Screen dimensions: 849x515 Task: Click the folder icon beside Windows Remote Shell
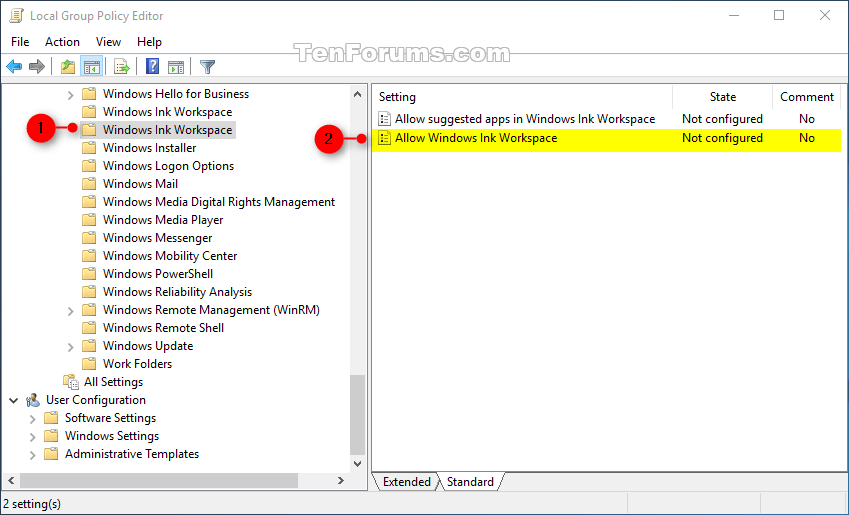click(x=89, y=327)
